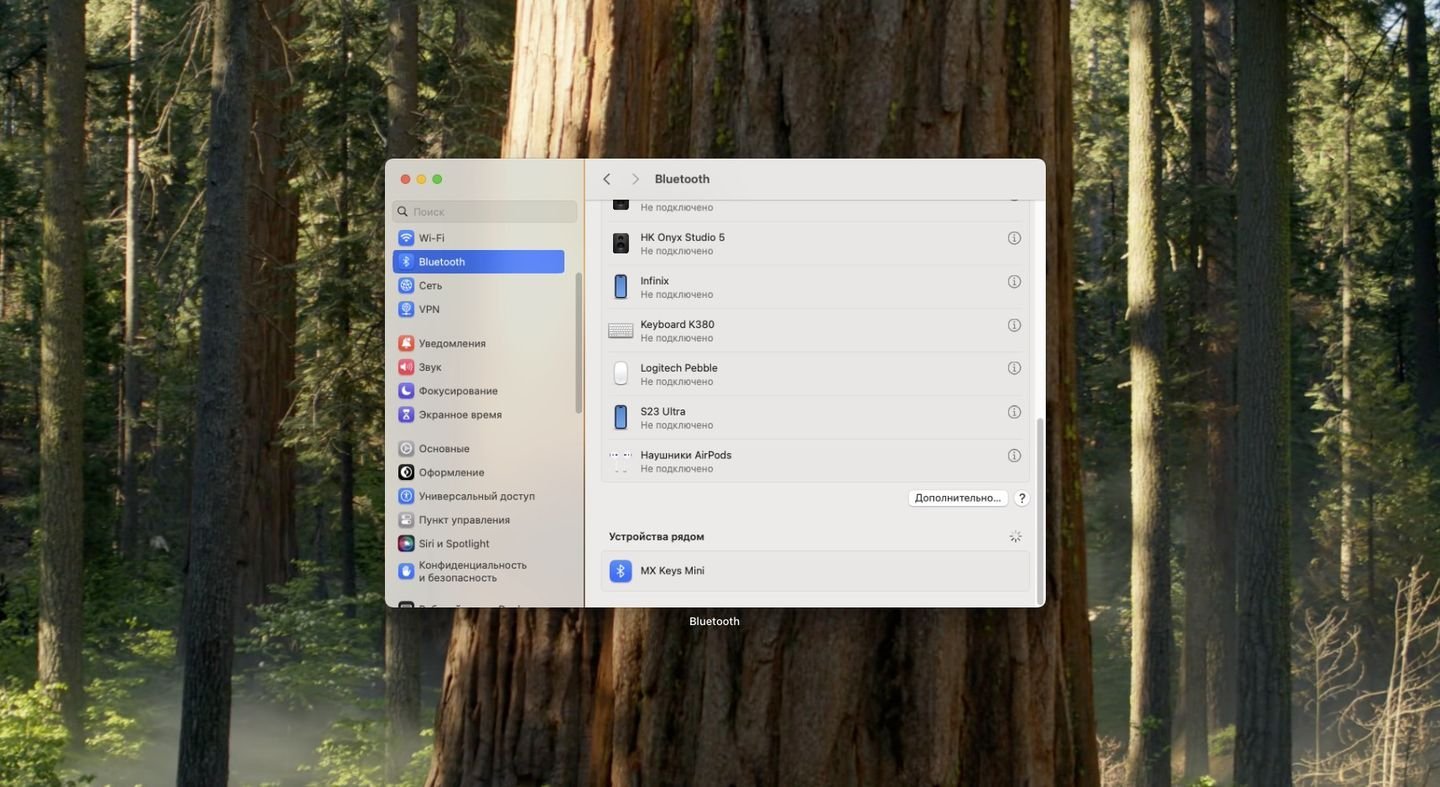Open VPN settings in sidebar
Screen dimensions: 1440x787
(478, 310)
